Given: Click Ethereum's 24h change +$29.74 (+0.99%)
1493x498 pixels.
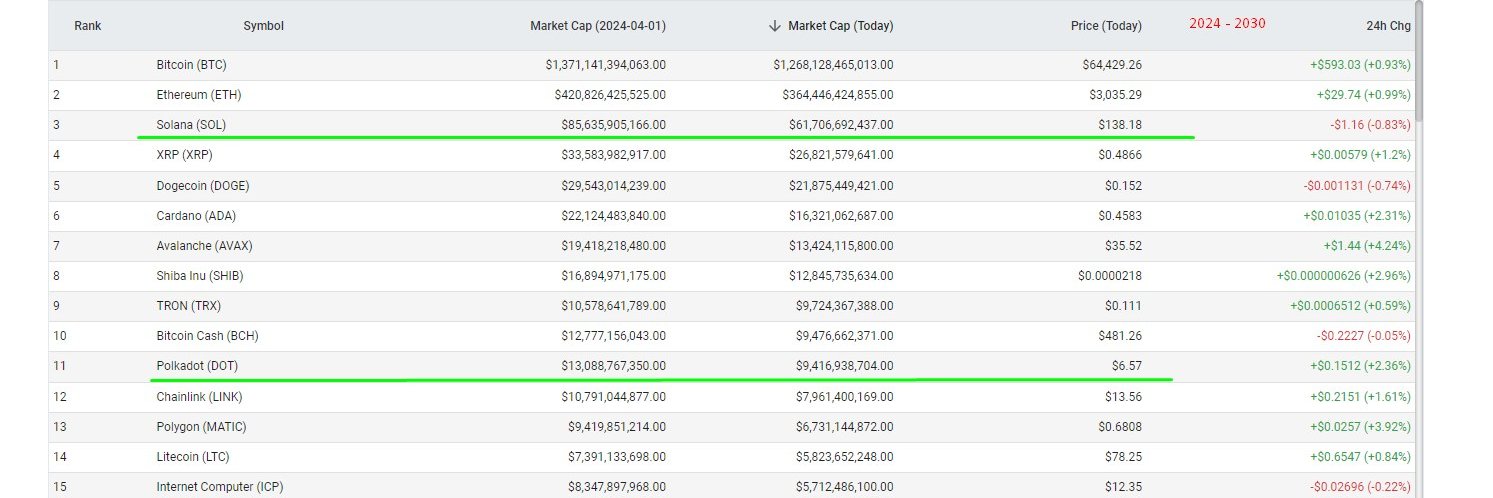Looking at the screenshot, I should tap(1364, 95).
